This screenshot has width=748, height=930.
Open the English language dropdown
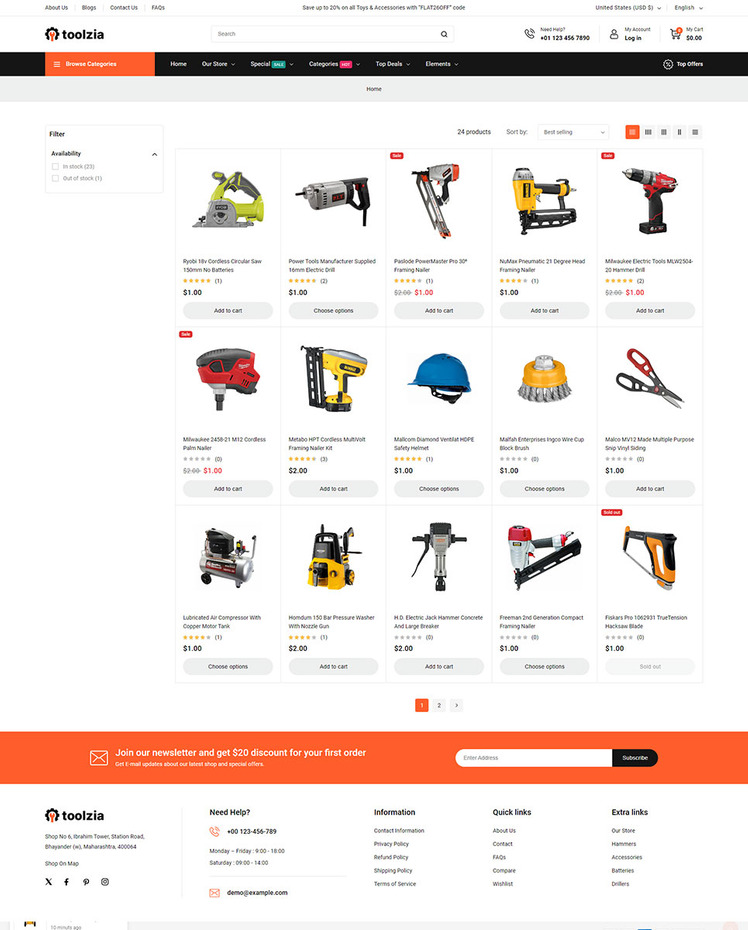click(689, 8)
